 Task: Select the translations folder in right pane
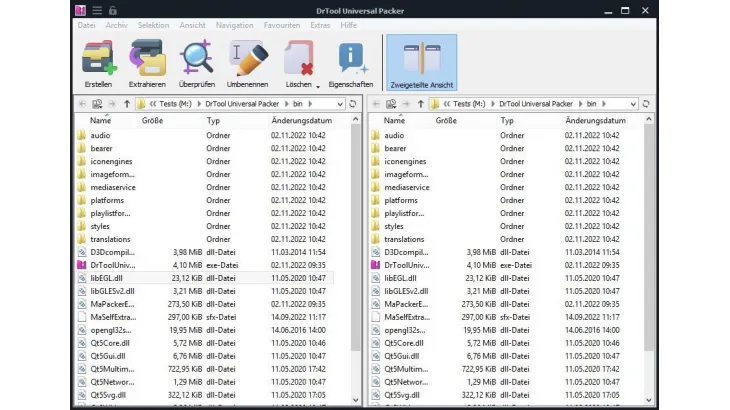tap(404, 239)
